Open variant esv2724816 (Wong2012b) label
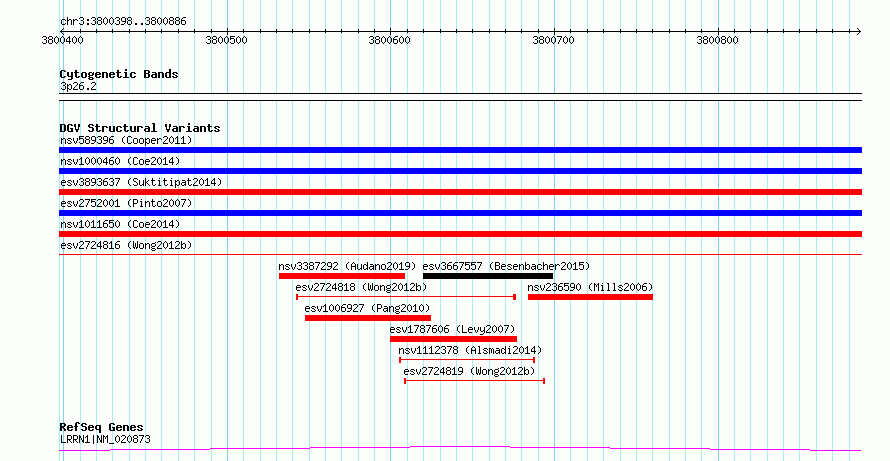The width and height of the screenshot is (890, 461). pyautogui.click(x=126, y=245)
